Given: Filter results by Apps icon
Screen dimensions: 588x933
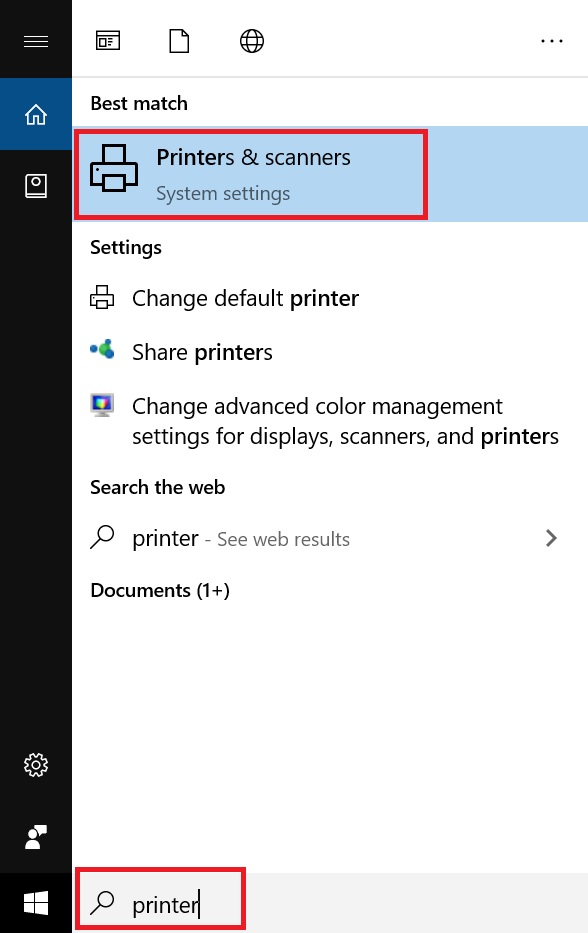Looking at the screenshot, I should pos(108,41).
